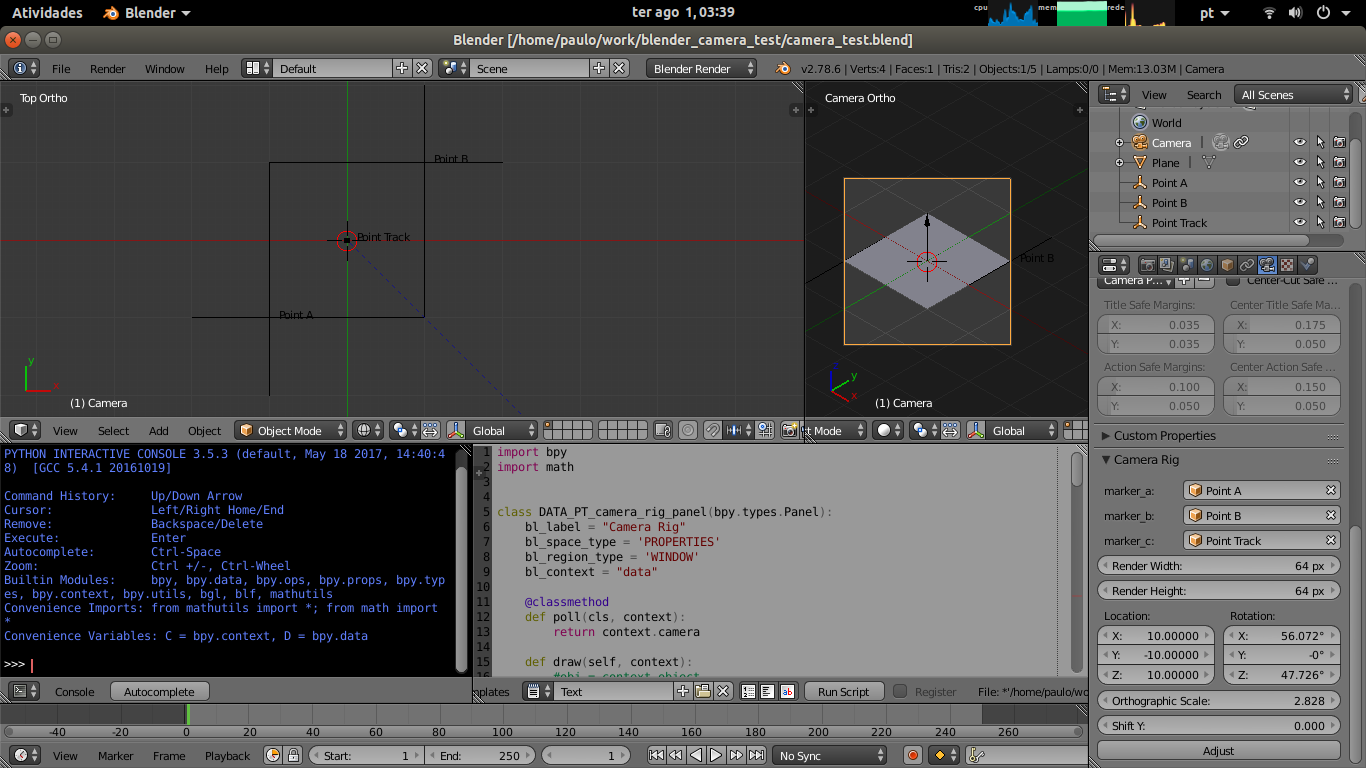Click the Run Script button

click(844, 691)
